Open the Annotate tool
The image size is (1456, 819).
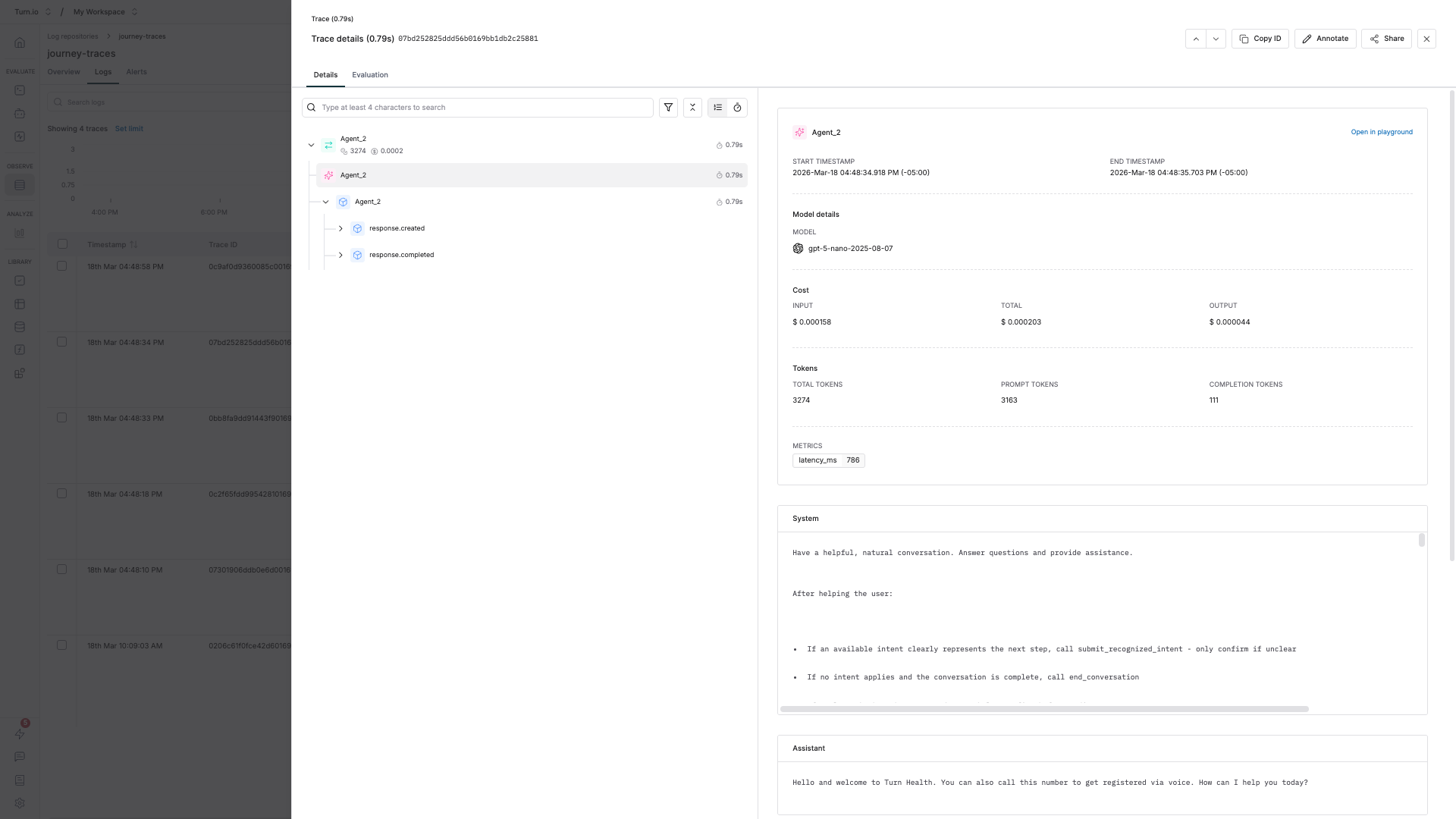pos(1325,39)
